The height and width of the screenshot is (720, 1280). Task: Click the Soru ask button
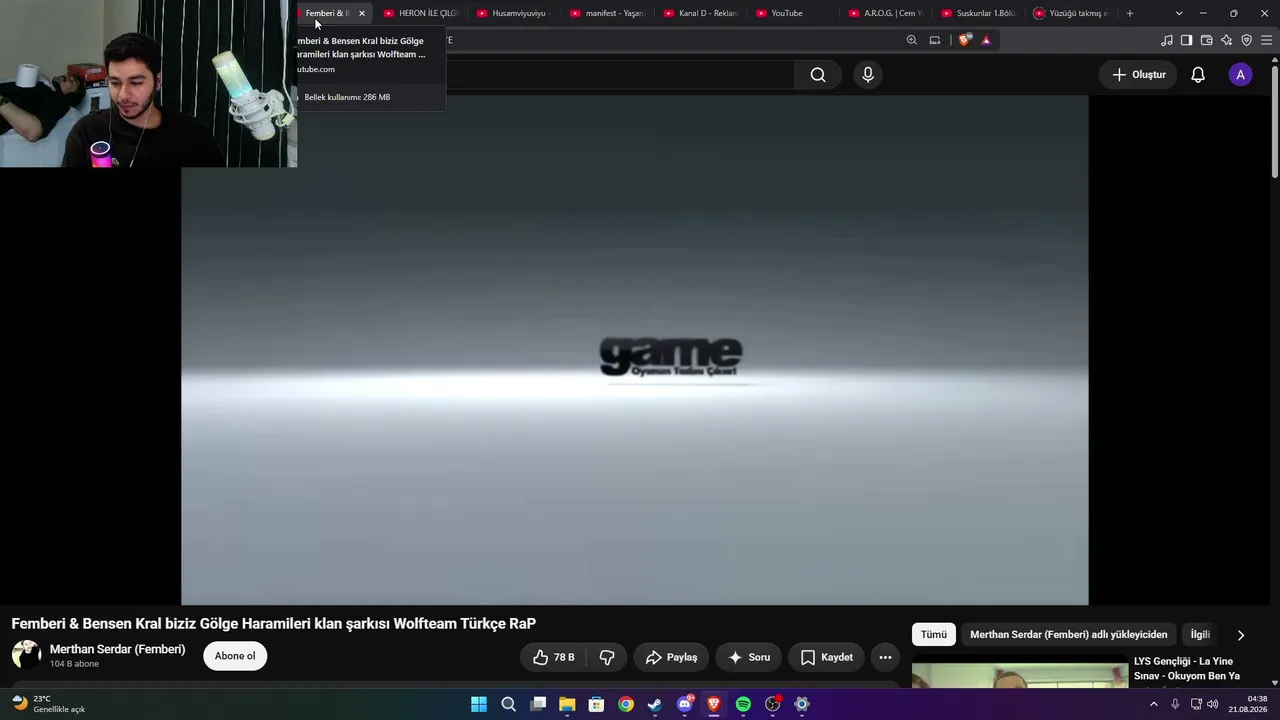click(749, 657)
